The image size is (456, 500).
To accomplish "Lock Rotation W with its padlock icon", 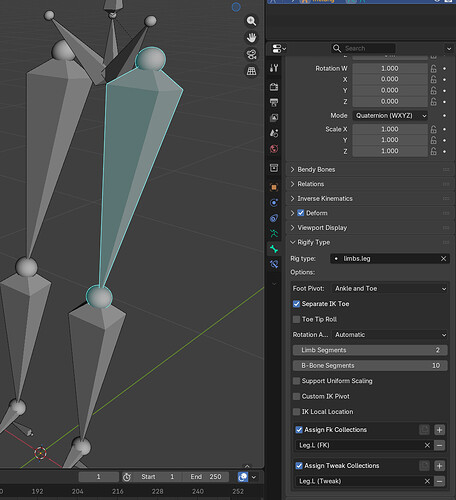I will (433, 69).
